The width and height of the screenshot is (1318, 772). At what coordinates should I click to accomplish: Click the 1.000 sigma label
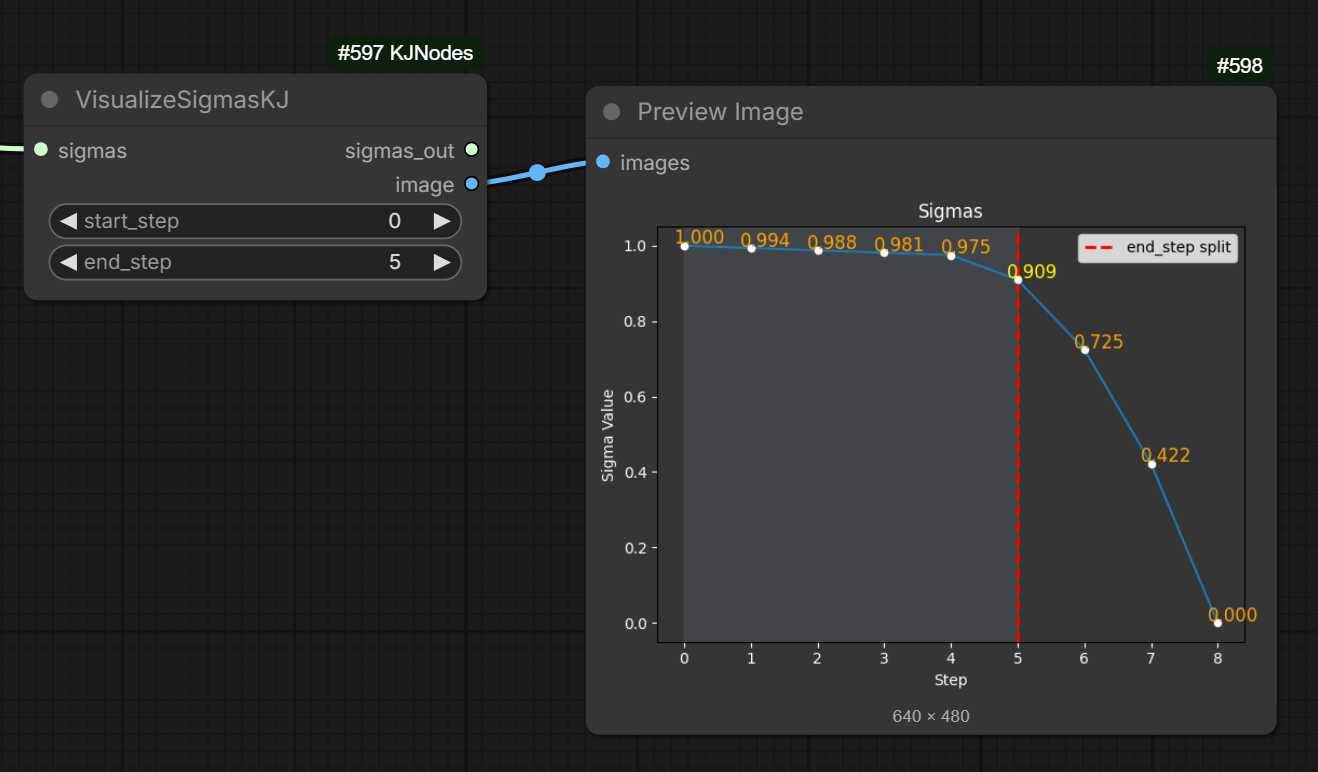coord(699,237)
